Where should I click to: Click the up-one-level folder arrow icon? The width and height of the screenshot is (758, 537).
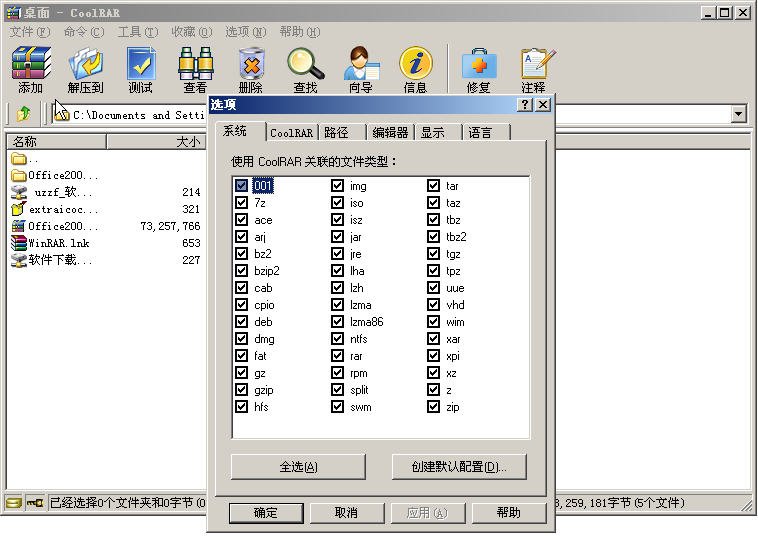[x=24, y=114]
